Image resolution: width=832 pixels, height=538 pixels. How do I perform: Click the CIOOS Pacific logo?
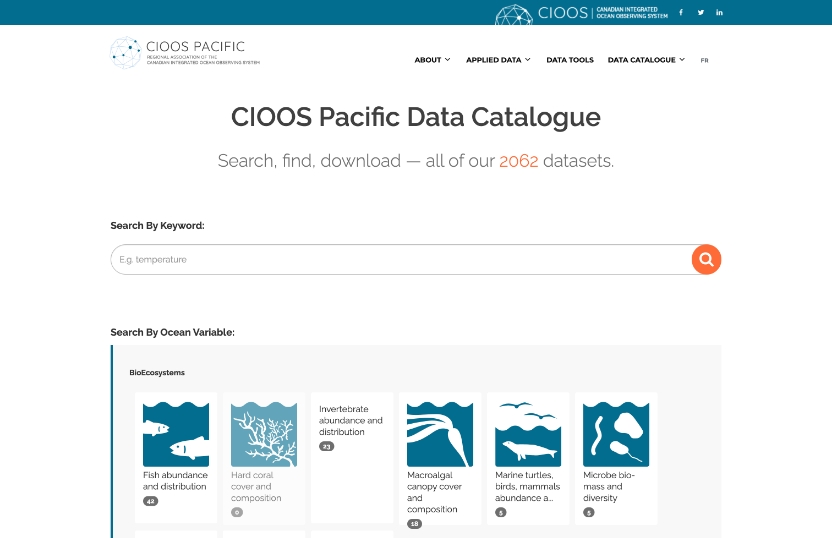[x=178, y=52]
